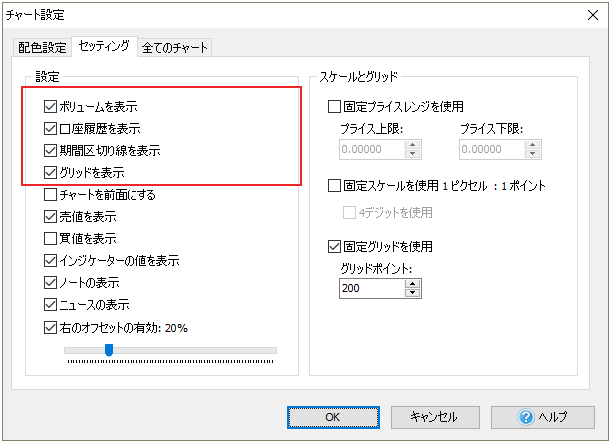This screenshot has height=445, width=614.
Task: Open the 全てのチャート tab
Action: pyautogui.click(x=176, y=48)
